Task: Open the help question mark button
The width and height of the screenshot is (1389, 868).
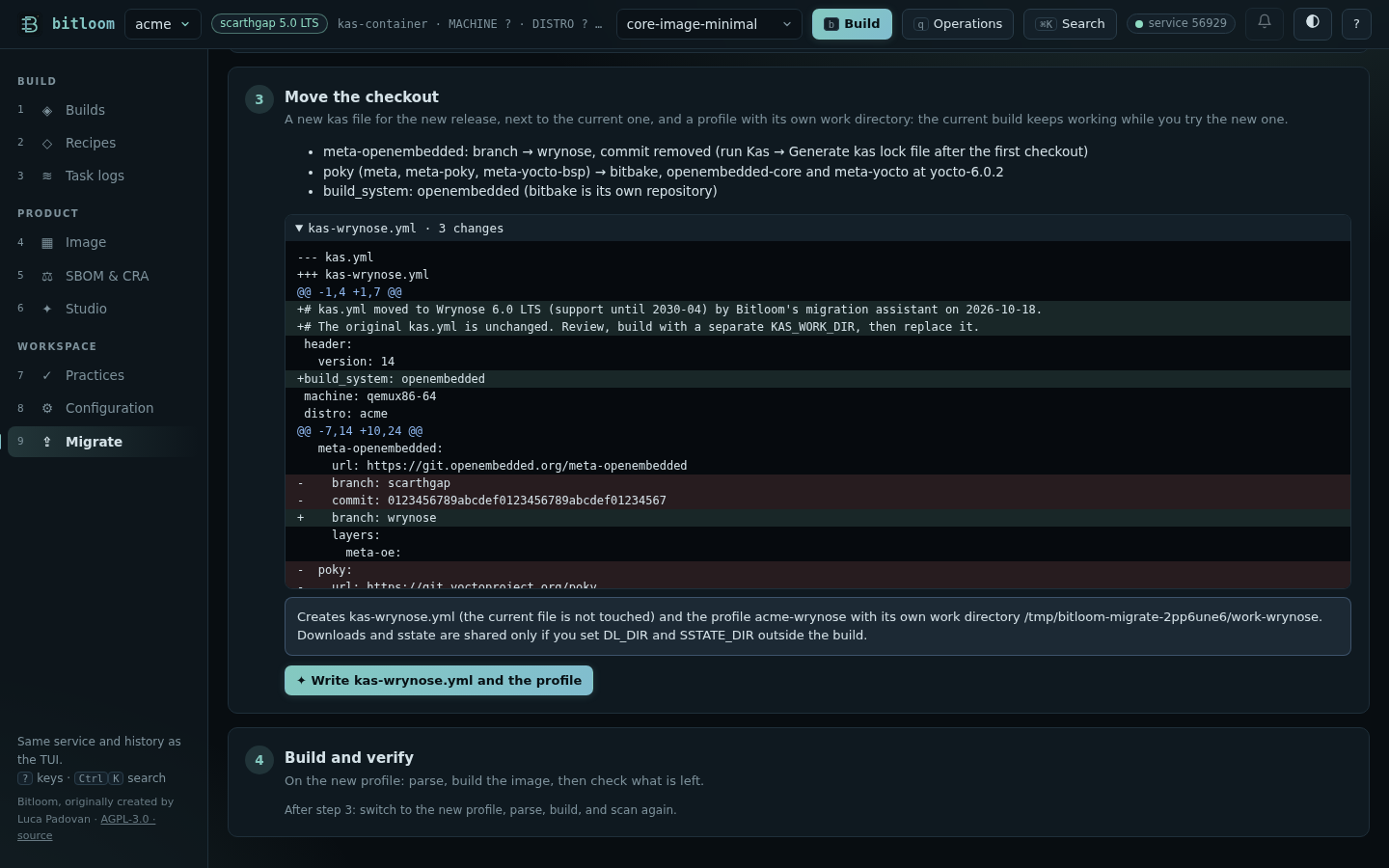Action: (1356, 24)
